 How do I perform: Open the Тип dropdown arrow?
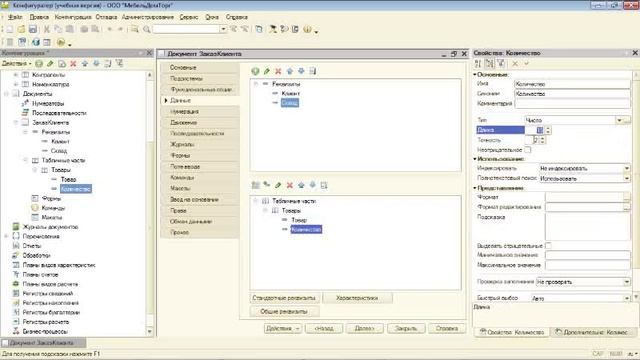(619, 120)
